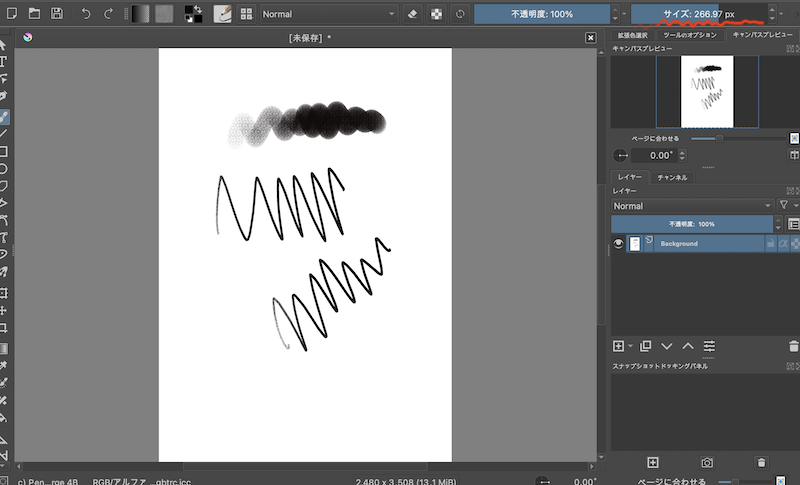
Task: Pick the text tool in the toolbox
Action: (x=5, y=60)
